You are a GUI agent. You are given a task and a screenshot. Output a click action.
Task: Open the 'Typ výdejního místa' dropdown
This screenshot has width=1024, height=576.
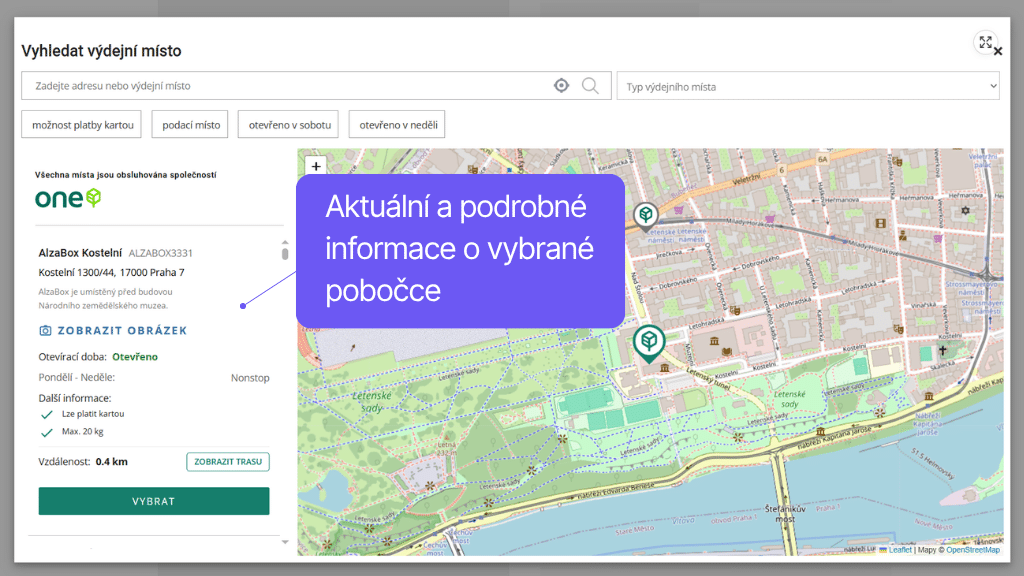click(x=808, y=85)
